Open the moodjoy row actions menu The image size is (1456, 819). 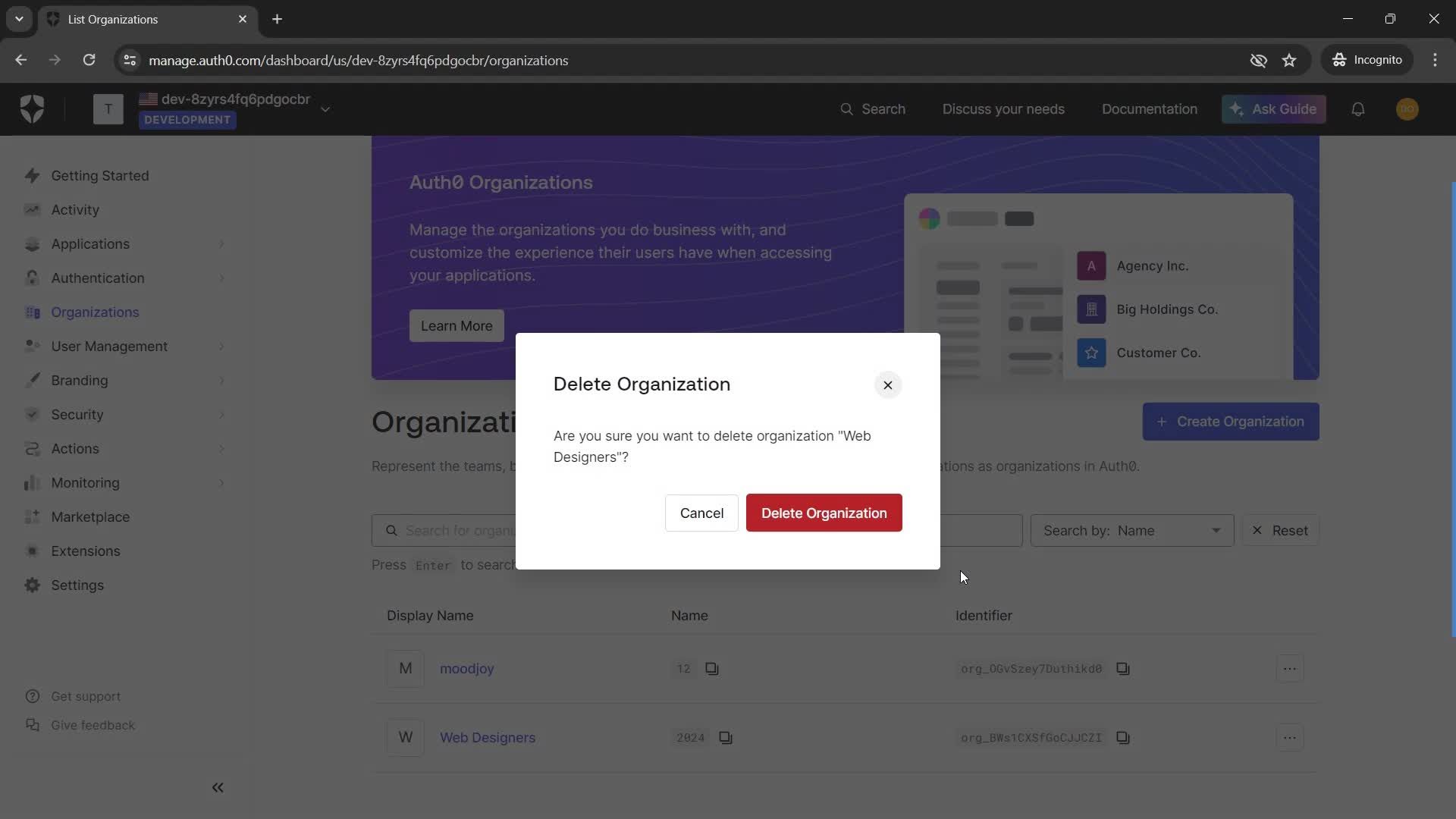[1290, 669]
